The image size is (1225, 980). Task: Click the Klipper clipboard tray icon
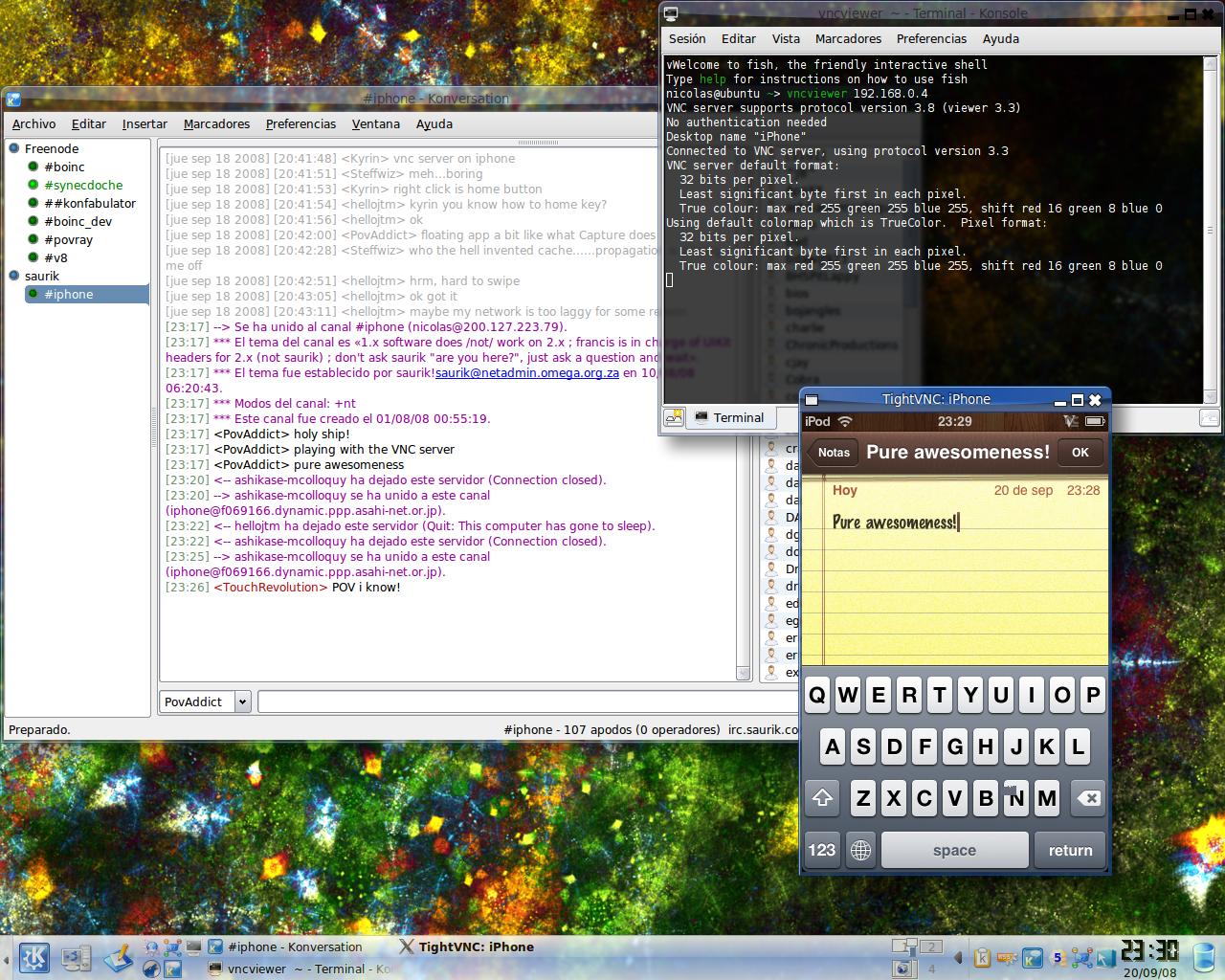click(x=983, y=957)
